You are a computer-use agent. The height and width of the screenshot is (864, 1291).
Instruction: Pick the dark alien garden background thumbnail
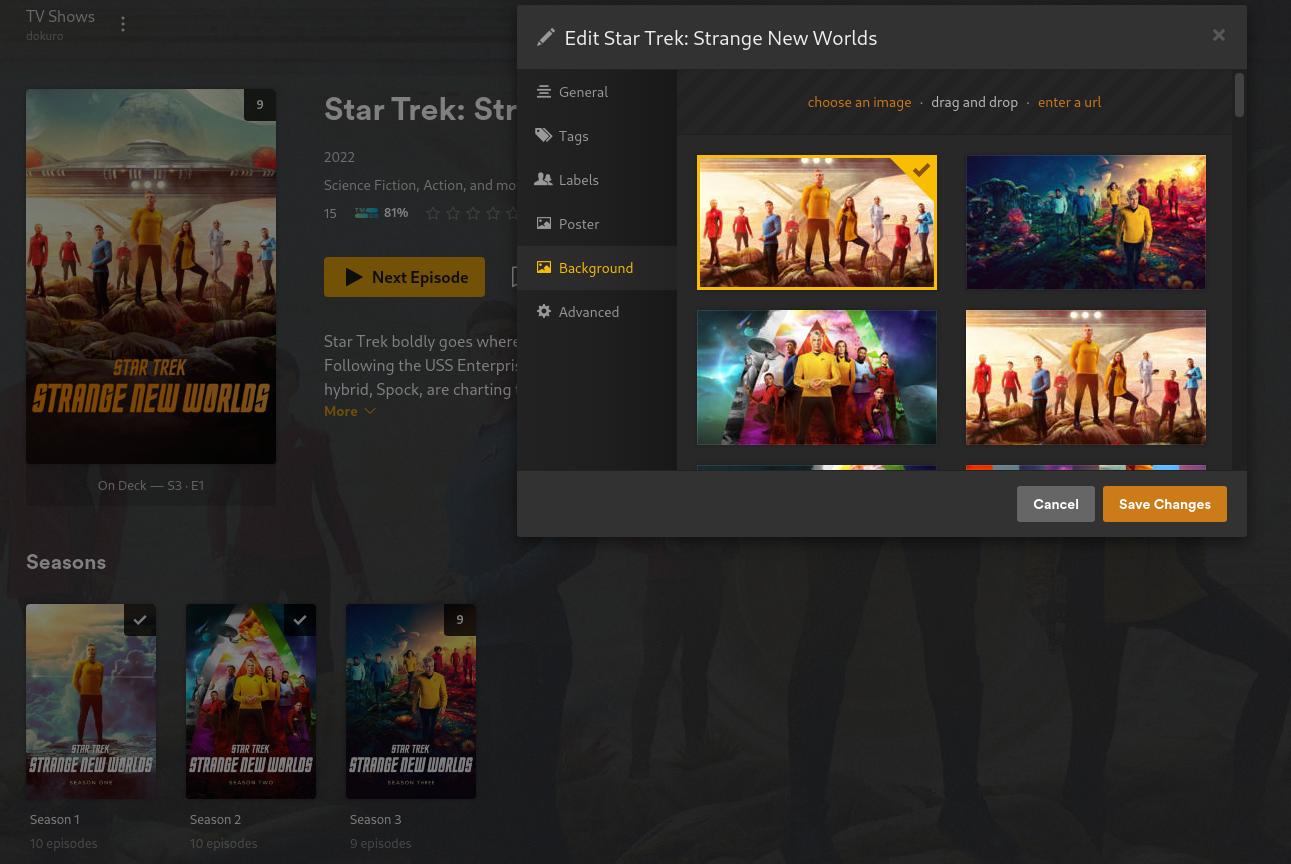click(x=1086, y=222)
